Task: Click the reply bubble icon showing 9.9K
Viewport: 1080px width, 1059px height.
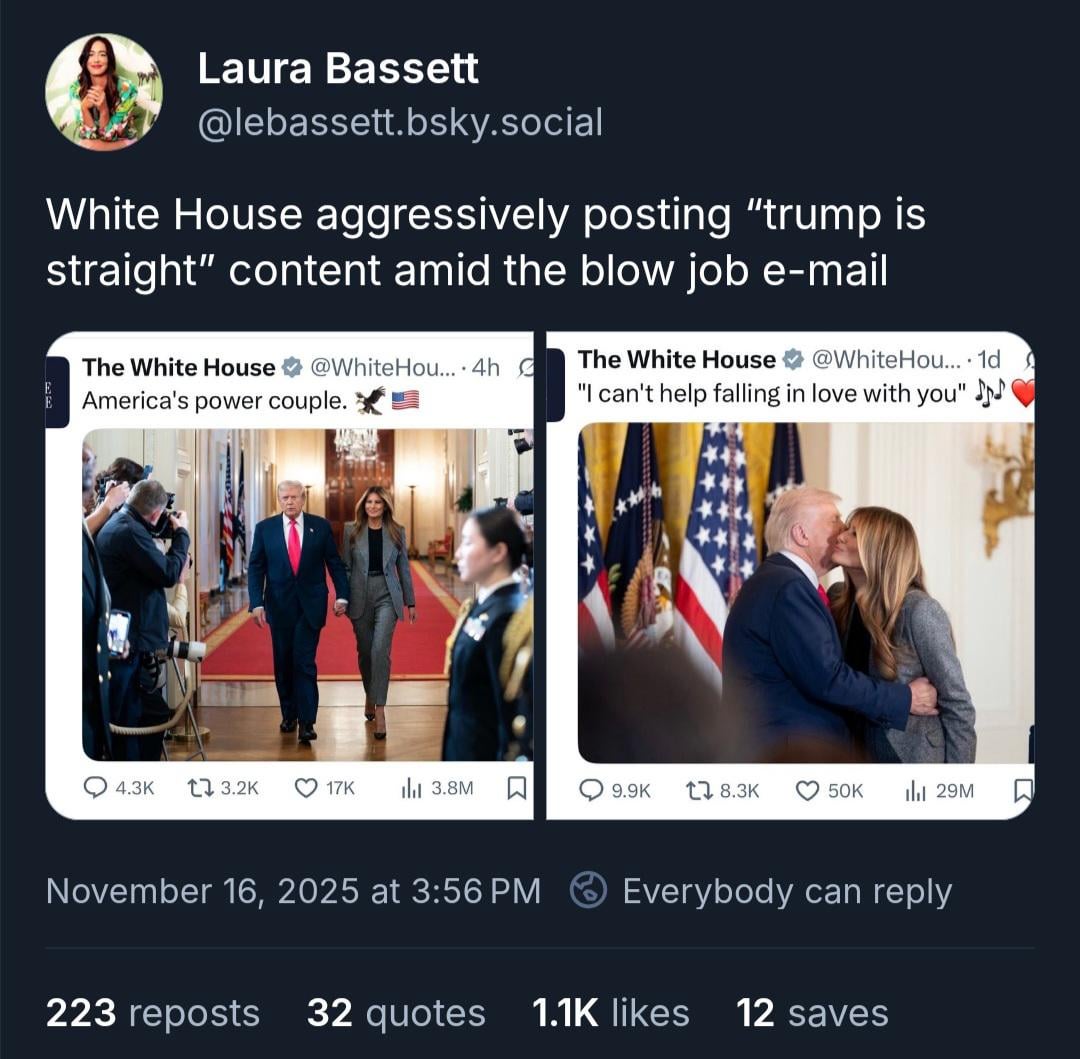Action: (x=591, y=790)
